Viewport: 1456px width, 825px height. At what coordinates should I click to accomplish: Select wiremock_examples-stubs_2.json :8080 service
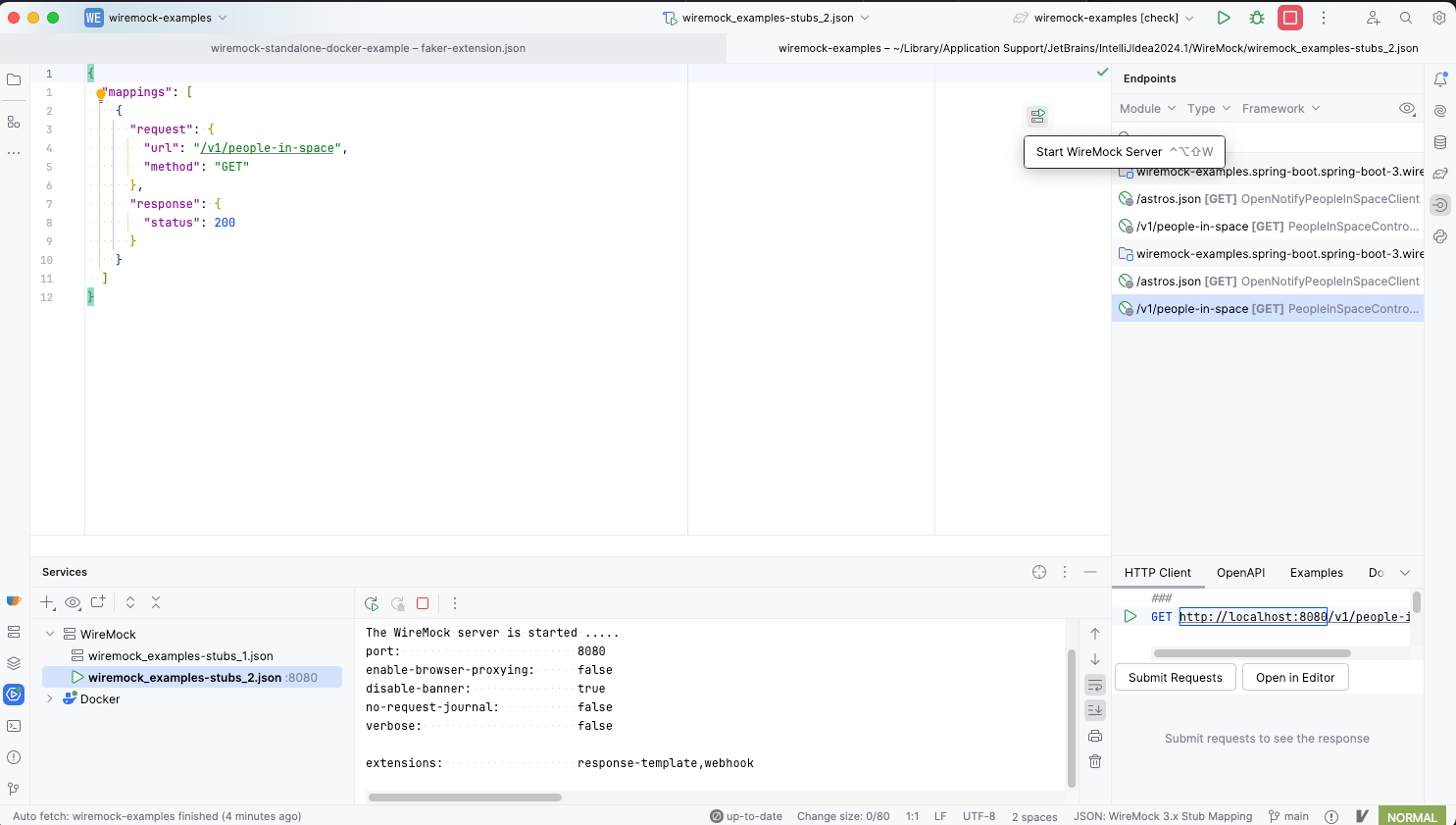pos(192,677)
